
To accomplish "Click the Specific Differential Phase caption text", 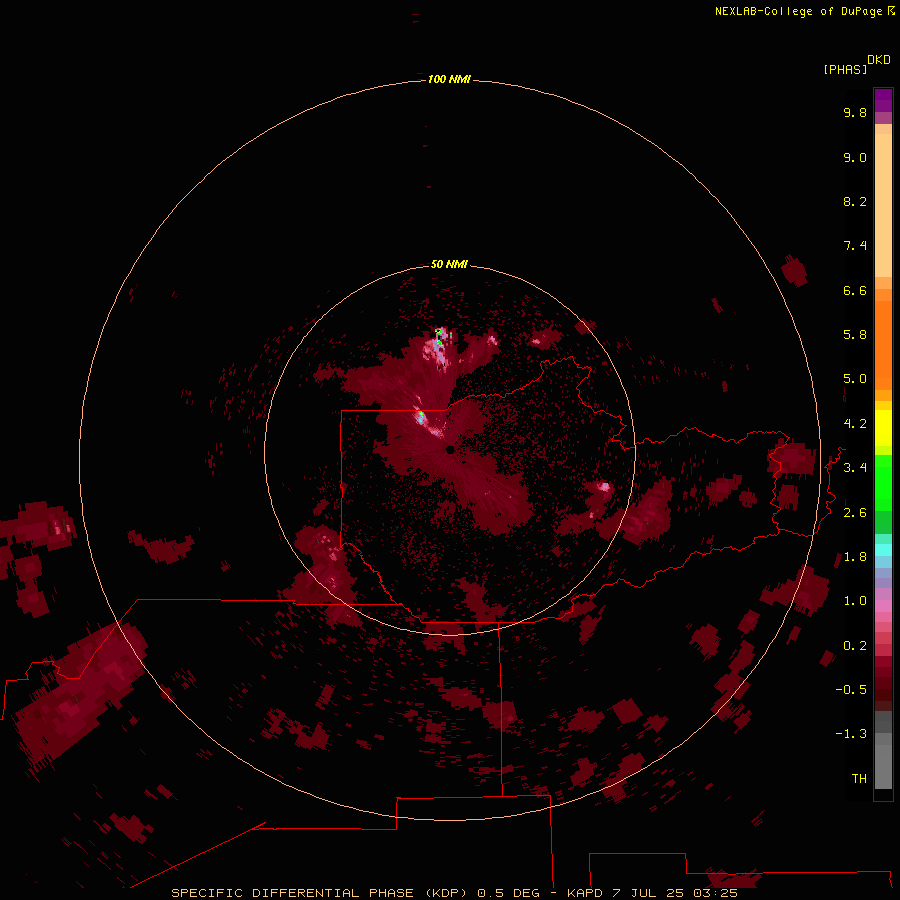I will click(x=454, y=893).
